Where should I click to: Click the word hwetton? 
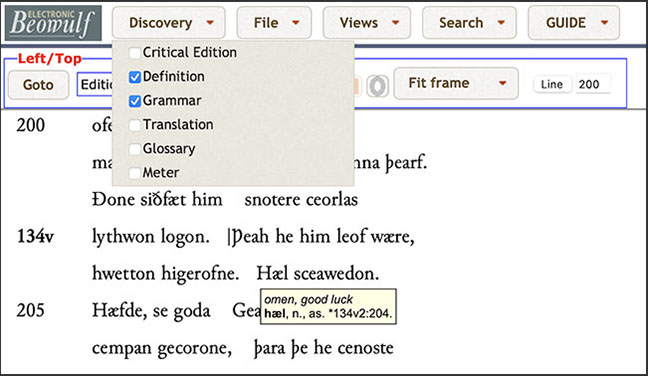(x=123, y=274)
